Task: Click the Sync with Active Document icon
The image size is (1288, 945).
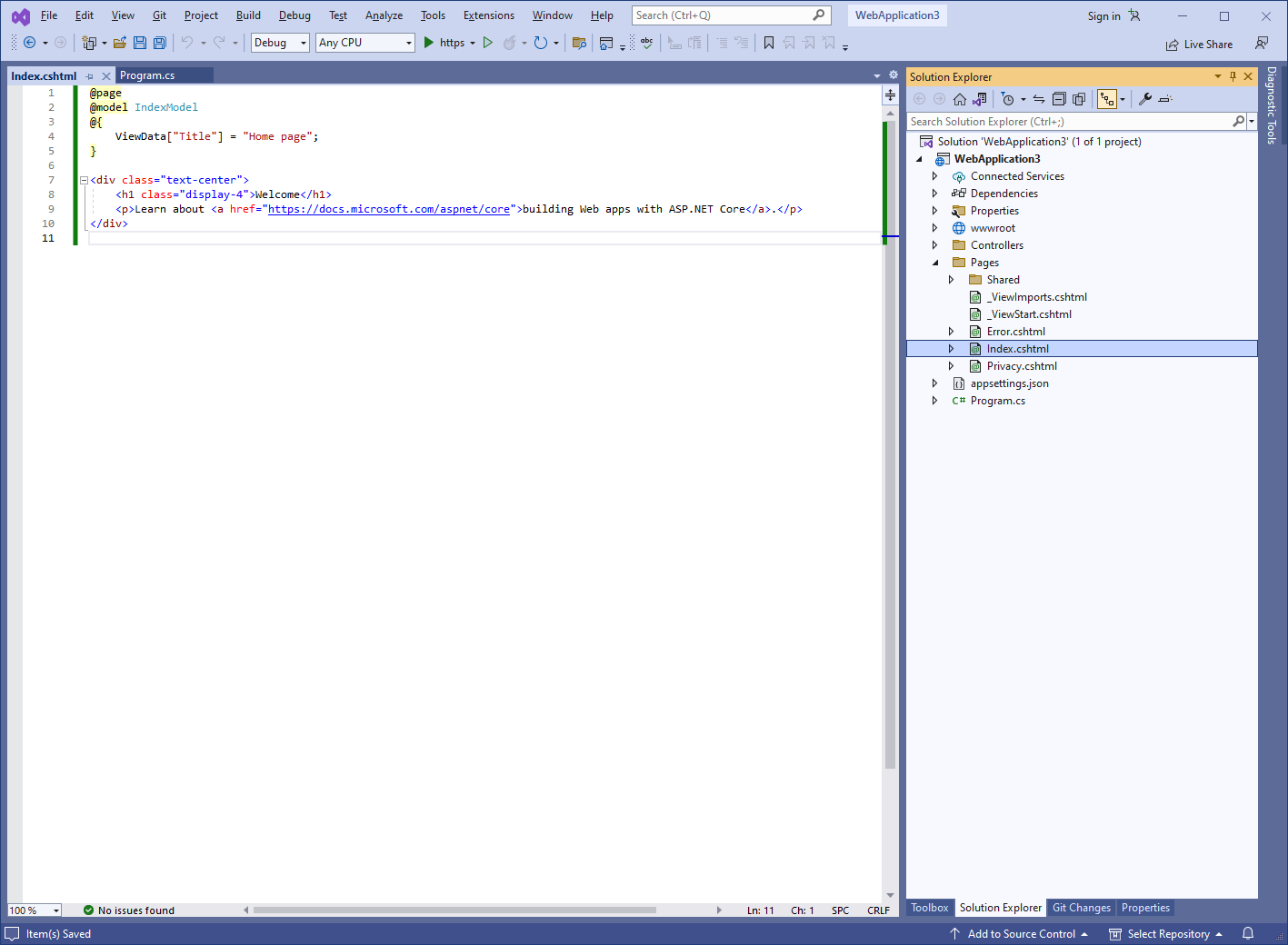Action: (x=1039, y=99)
